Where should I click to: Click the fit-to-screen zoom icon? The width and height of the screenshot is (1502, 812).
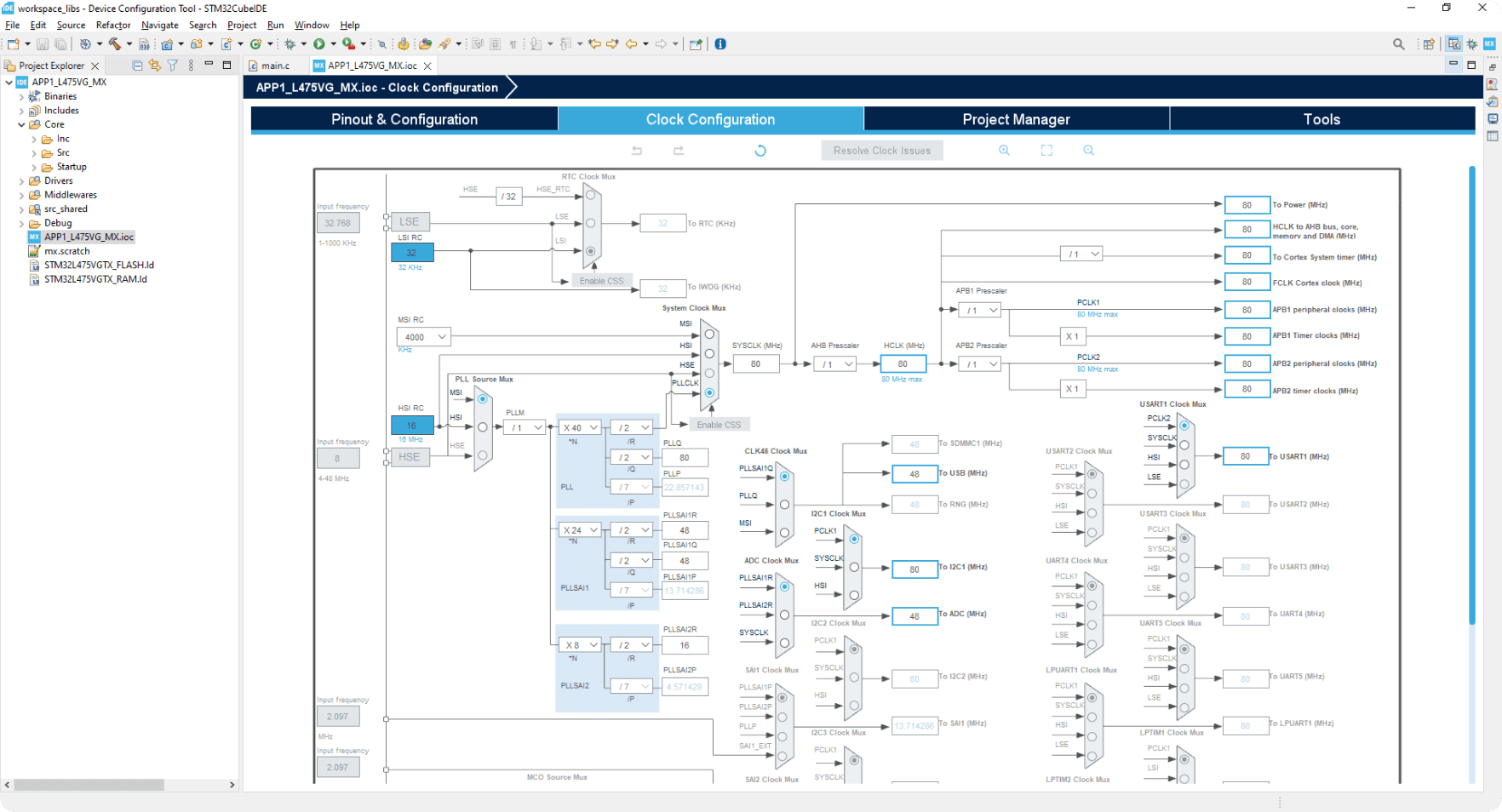tap(1046, 151)
